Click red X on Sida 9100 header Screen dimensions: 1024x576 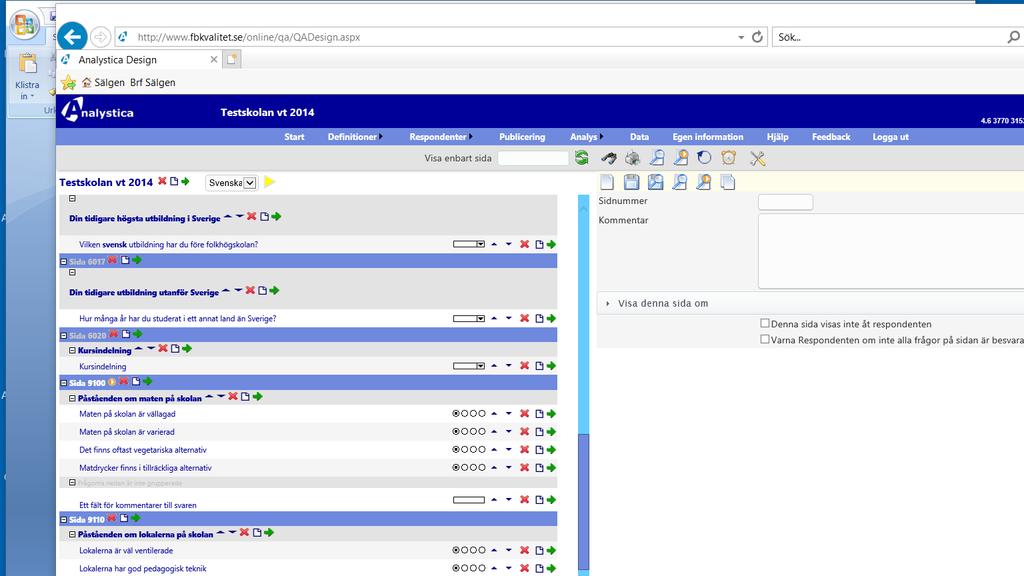coord(123,382)
